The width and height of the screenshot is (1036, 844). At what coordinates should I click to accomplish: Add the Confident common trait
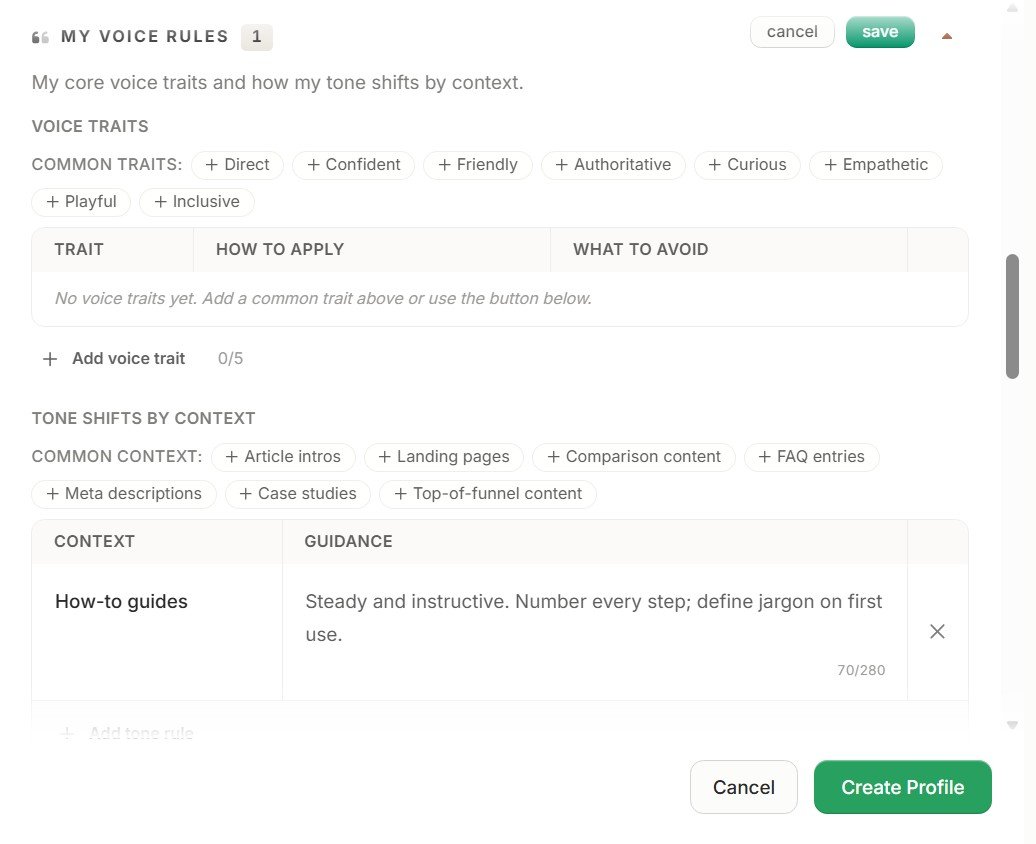(353, 165)
